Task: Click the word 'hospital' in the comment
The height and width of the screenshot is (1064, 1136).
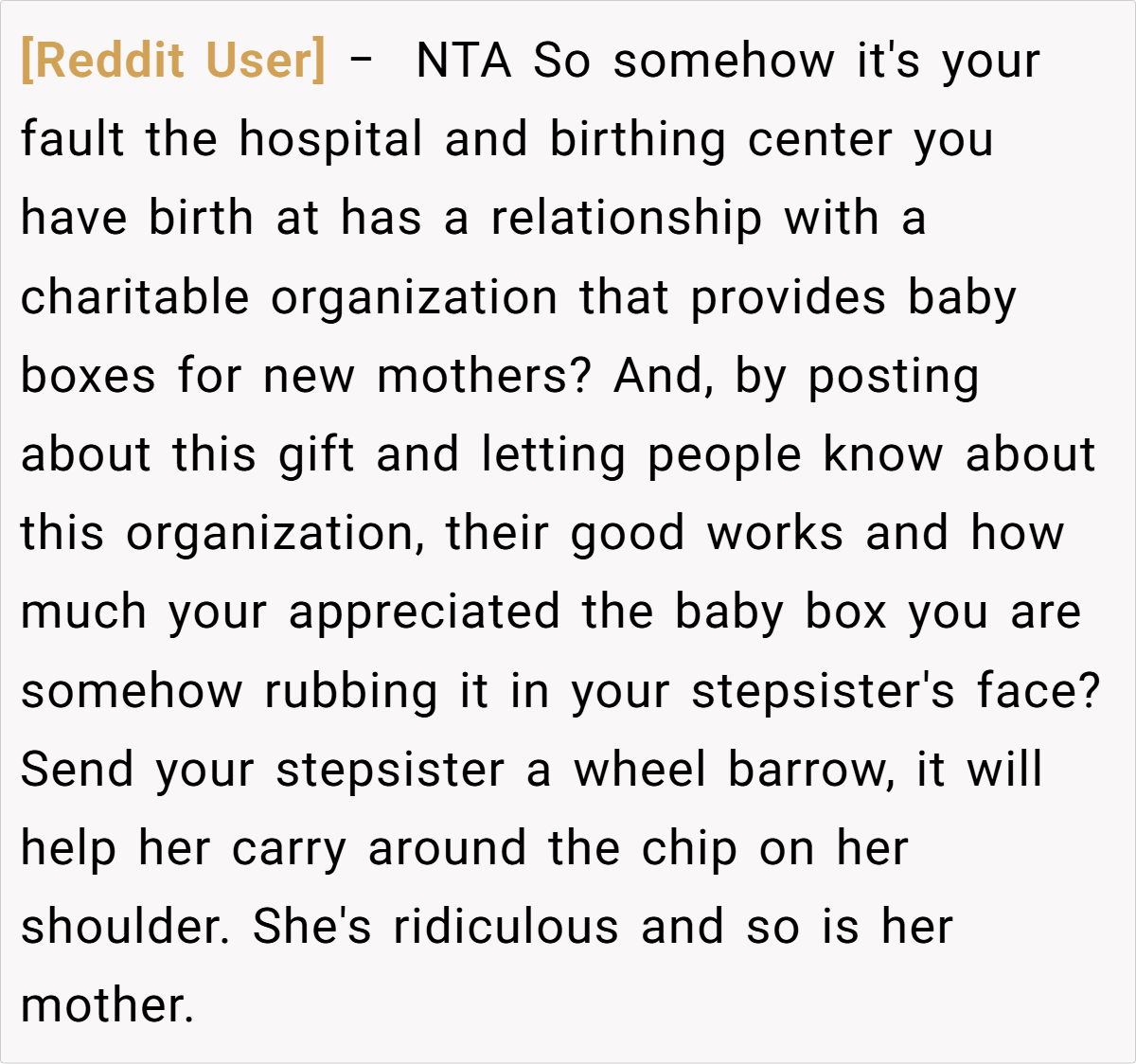Action: tap(330, 139)
